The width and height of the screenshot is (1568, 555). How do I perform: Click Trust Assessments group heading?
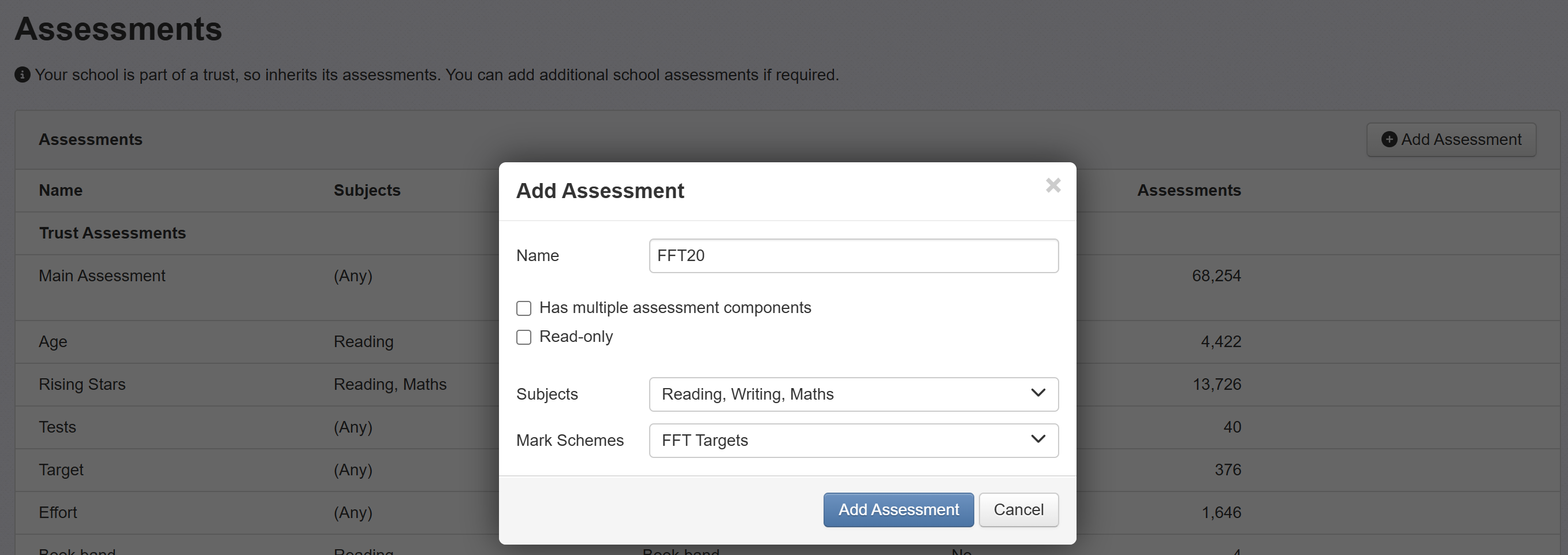point(112,233)
